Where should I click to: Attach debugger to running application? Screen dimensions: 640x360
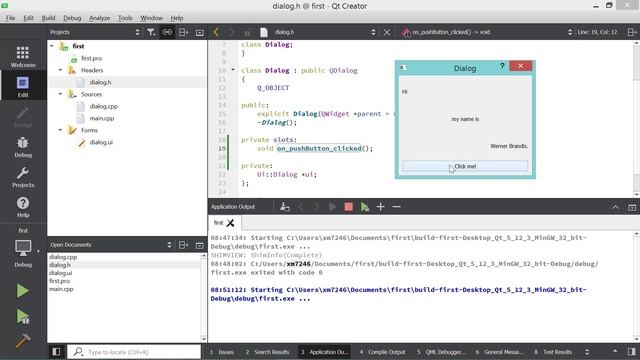tap(364, 207)
